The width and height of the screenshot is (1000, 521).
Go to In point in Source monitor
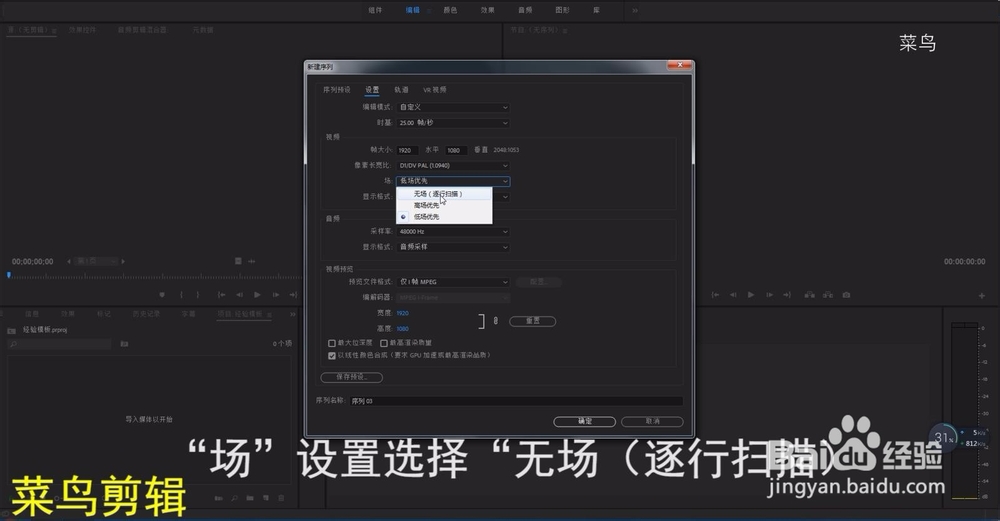click(x=221, y=295)
